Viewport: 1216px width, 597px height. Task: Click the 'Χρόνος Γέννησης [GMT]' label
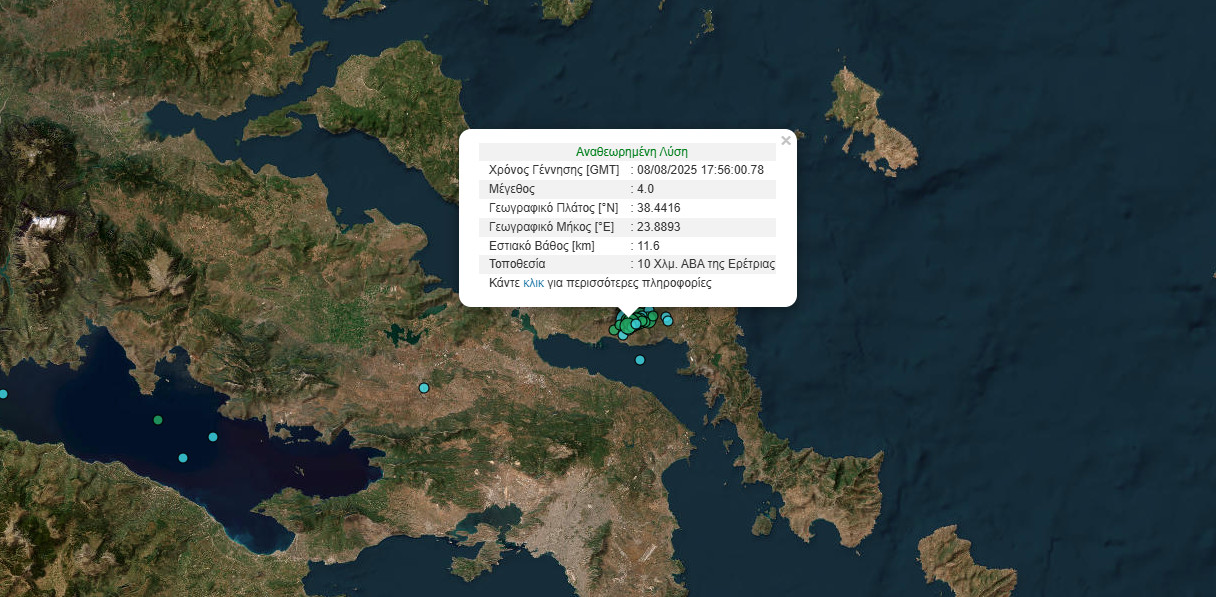553,170
